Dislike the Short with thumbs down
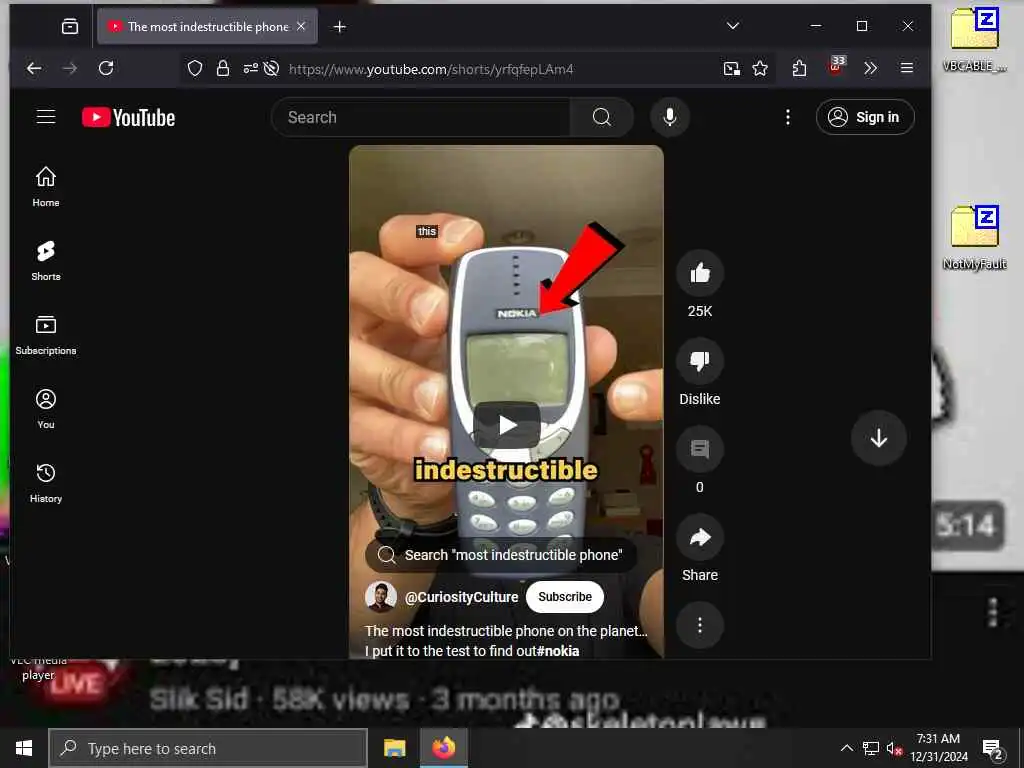This screenshot has width=1024, height=768. pyautogui.click(x=699, y=360)
